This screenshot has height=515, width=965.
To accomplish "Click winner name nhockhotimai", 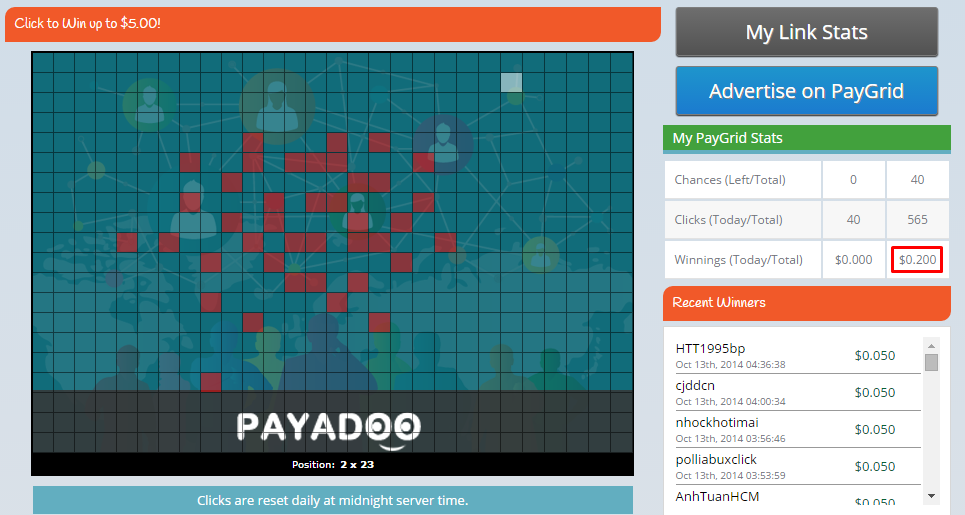I will [717, 423].
